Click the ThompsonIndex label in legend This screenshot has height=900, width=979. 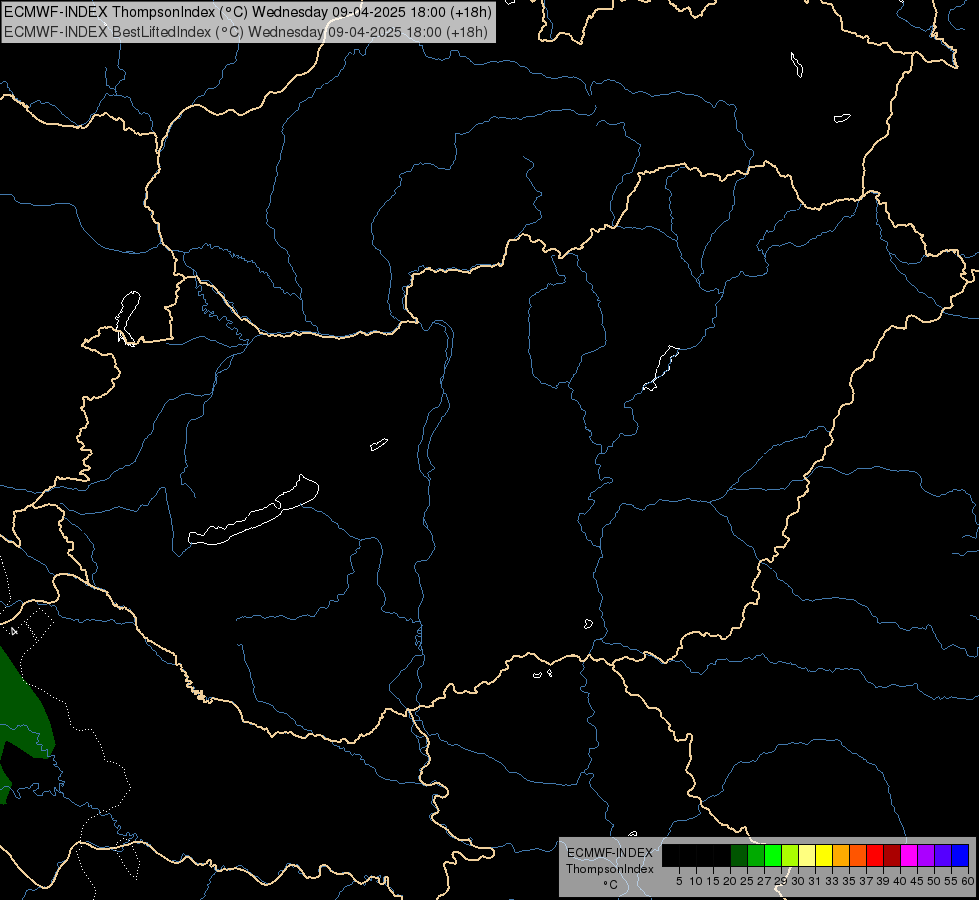610,869
